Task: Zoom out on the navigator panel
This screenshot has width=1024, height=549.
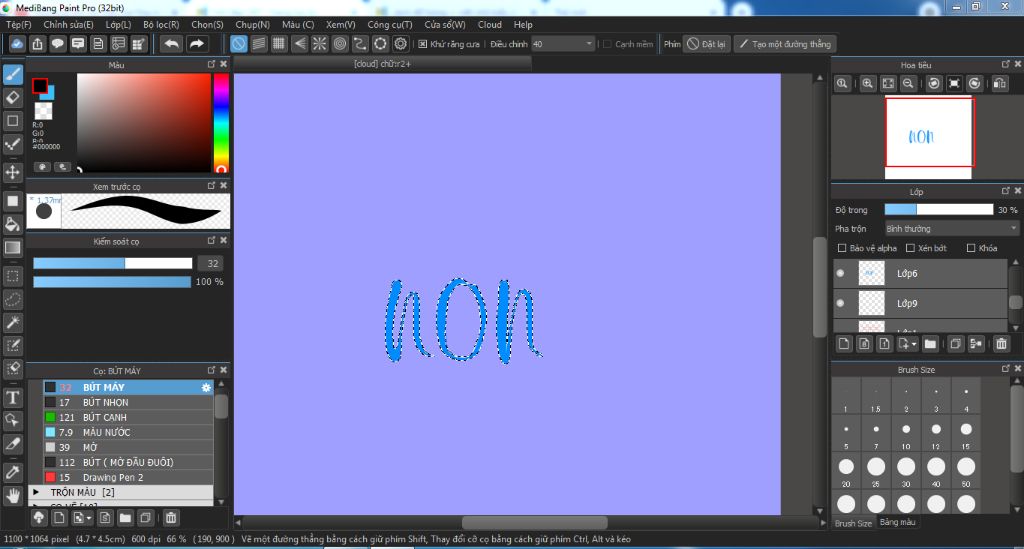Action: click(908, 84)
